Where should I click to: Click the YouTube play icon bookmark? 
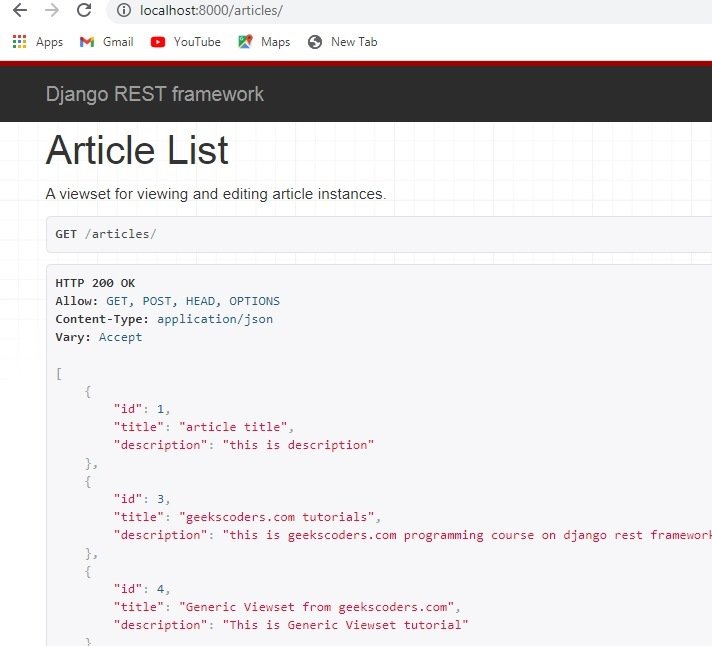point(158,42)
